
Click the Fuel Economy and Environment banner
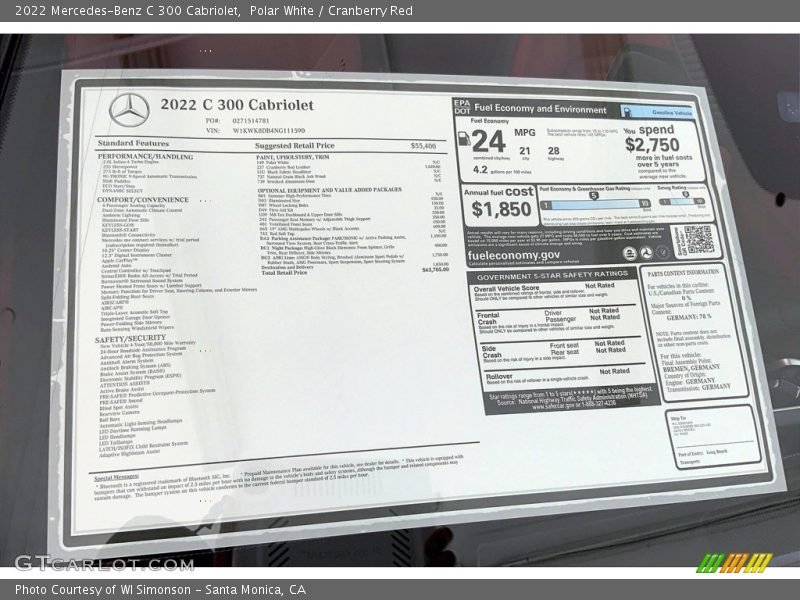tap(540, 109)
